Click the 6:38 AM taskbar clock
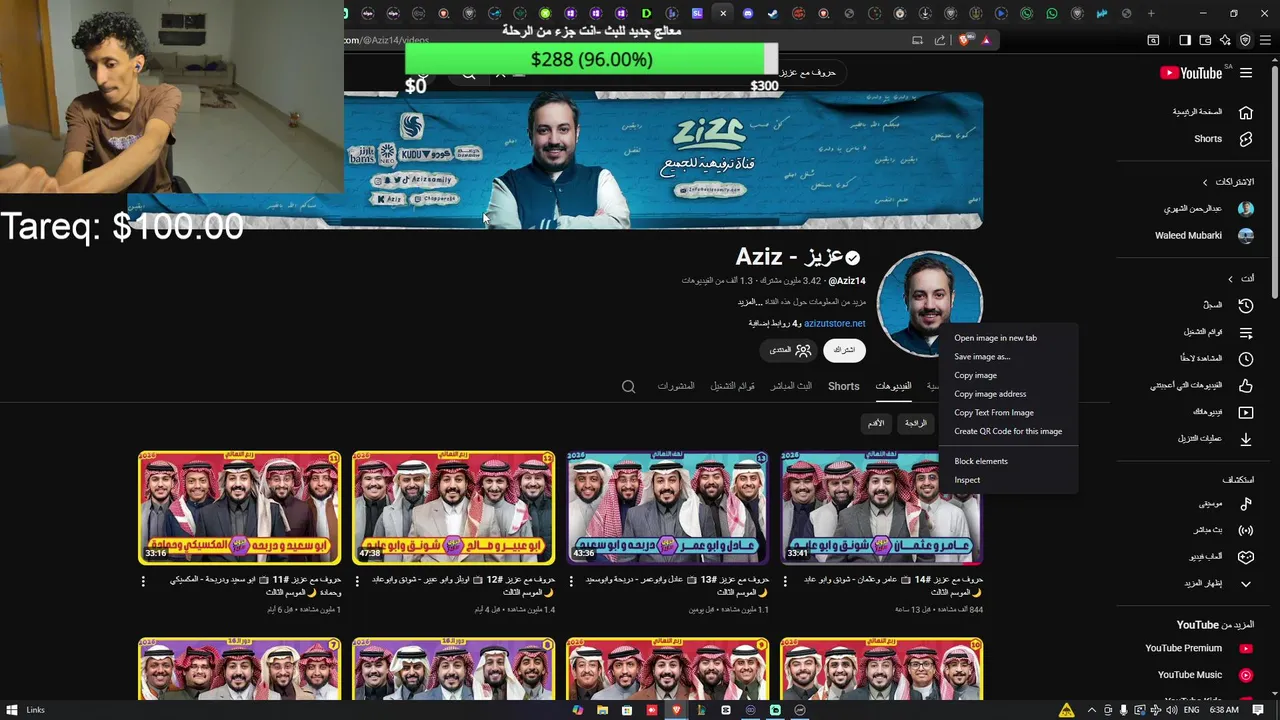 pyautogui.click(x=1224, y=710)
